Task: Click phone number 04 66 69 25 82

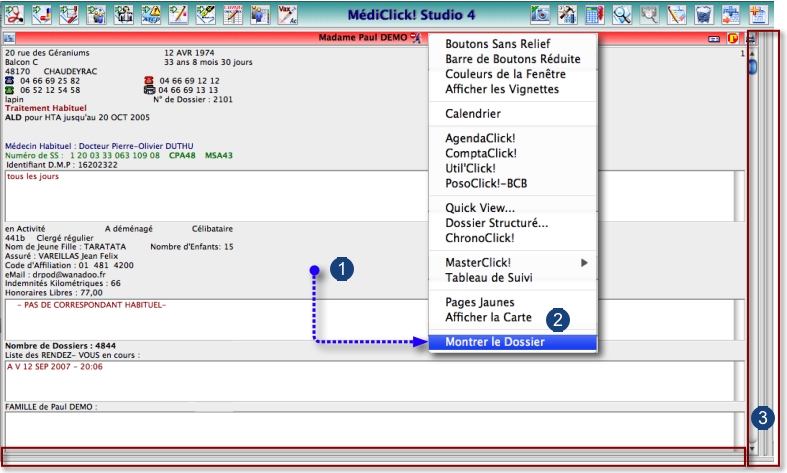Action: click(x=50, y=81)
